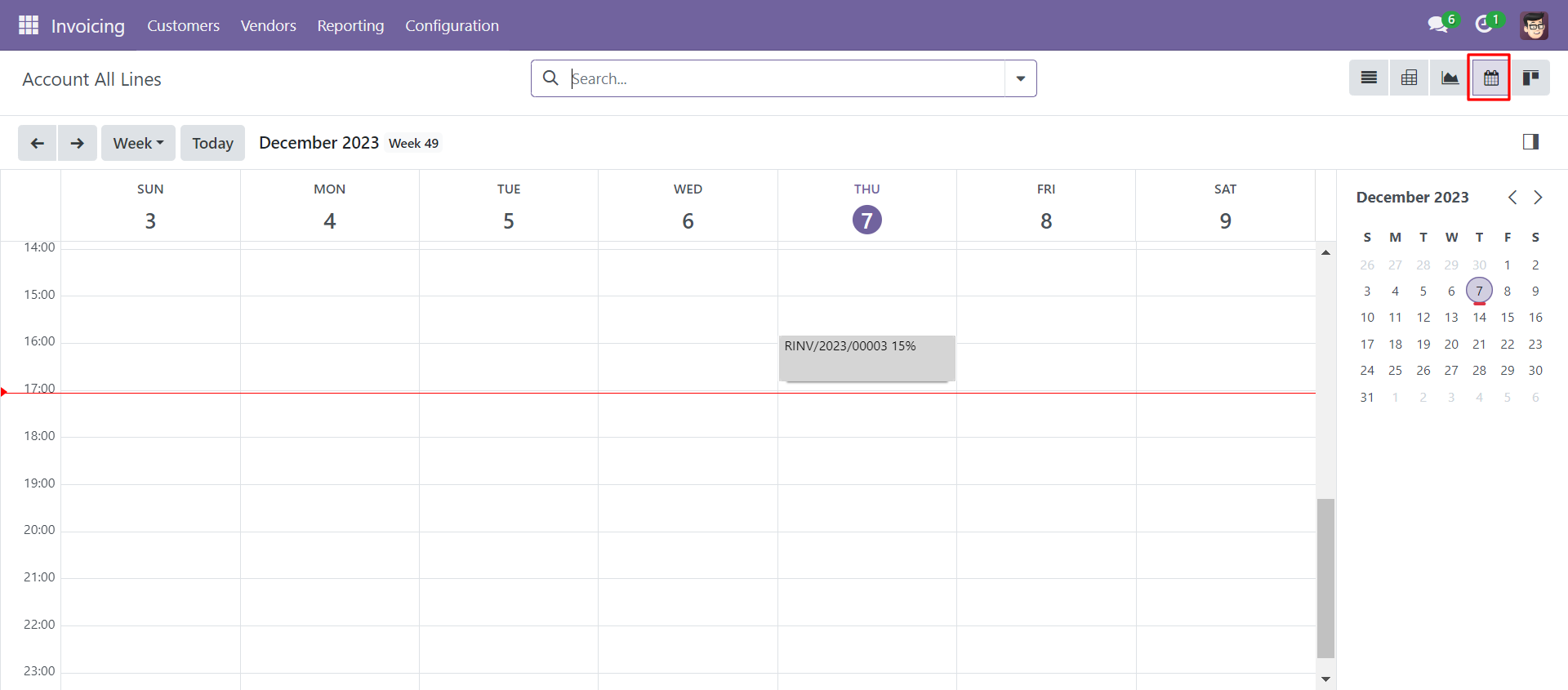Switch to pivot table view
The width and height of the screenshot is (1568, 690).
tap(1409, 78)
